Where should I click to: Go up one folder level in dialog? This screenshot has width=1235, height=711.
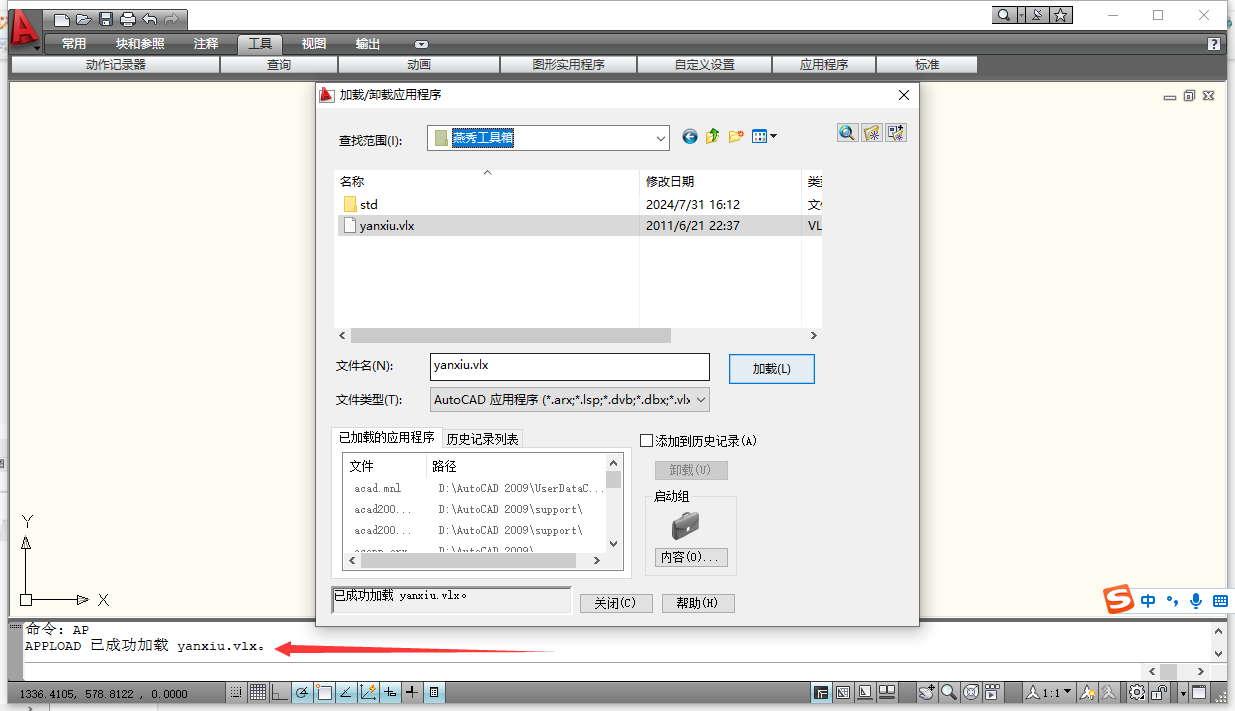coord(712,137)
